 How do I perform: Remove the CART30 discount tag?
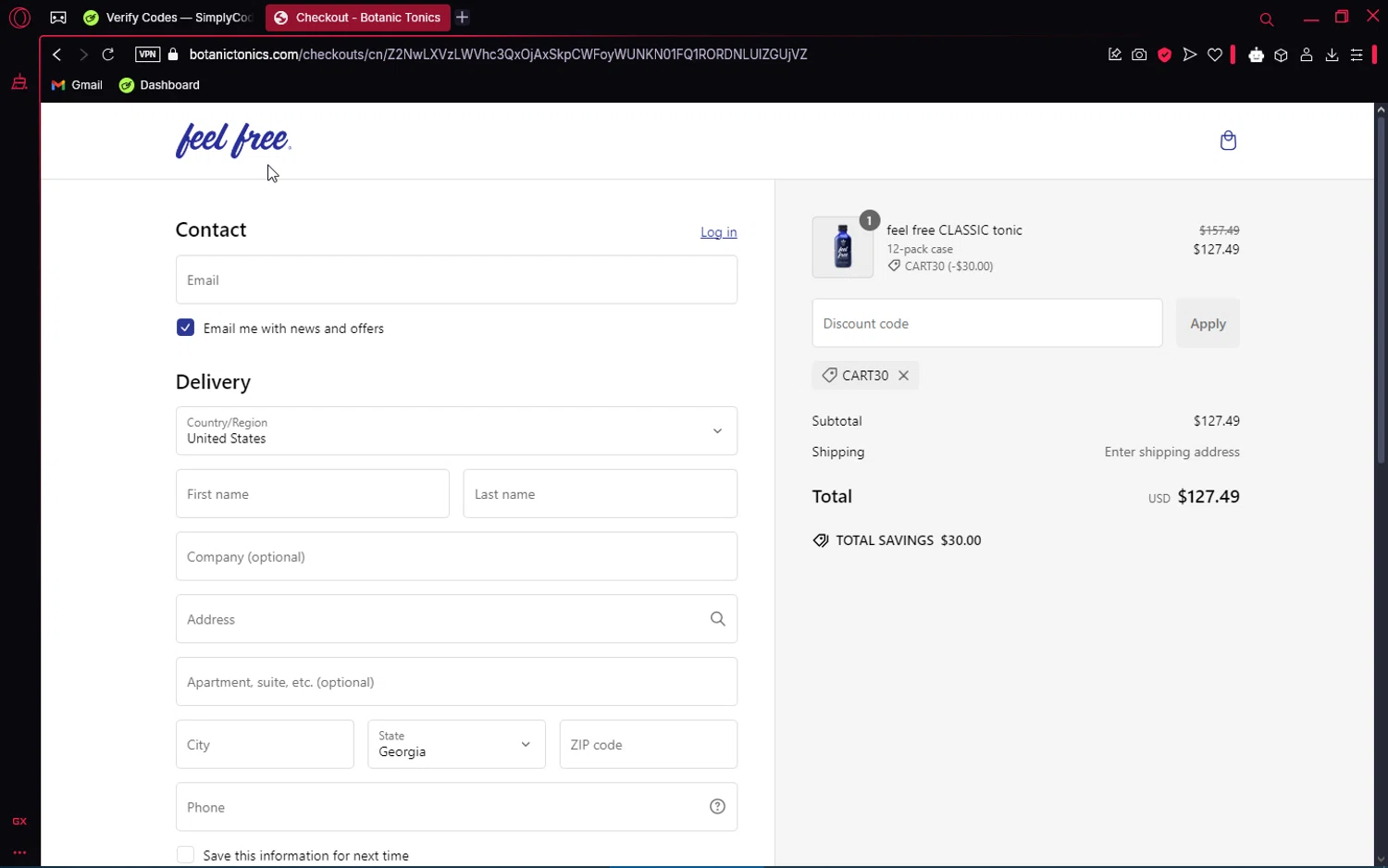[904, 375]
